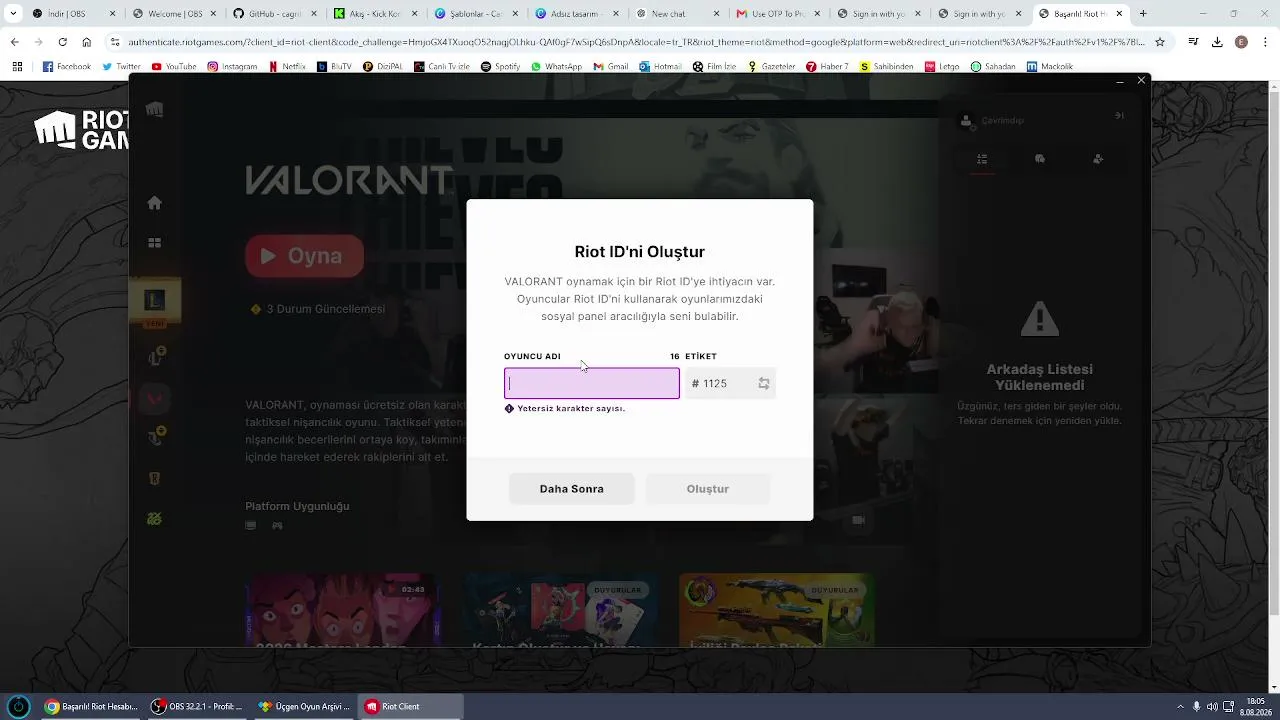Focus the Oyuncu Adı input field
Viewport: 1280px width, 720px height.
click(592, 384)
